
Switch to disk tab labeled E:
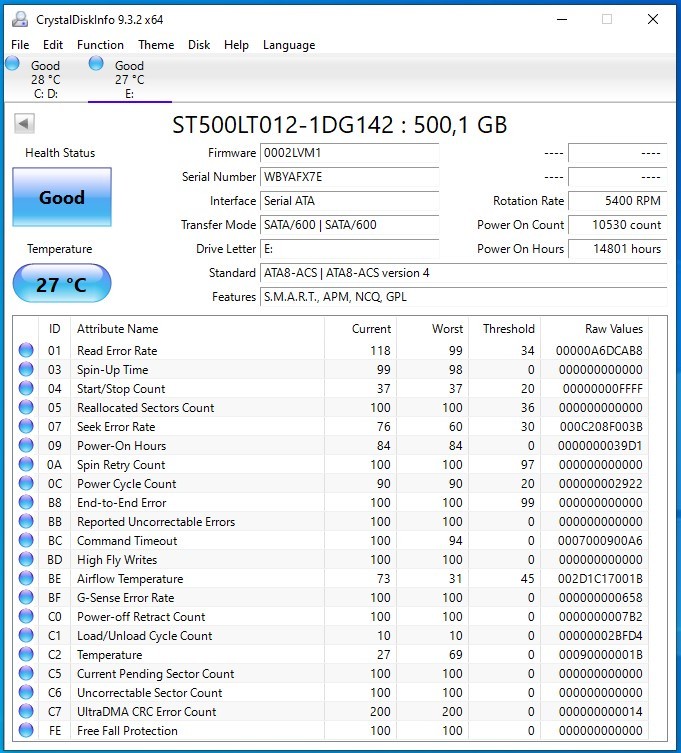[130, 79]
